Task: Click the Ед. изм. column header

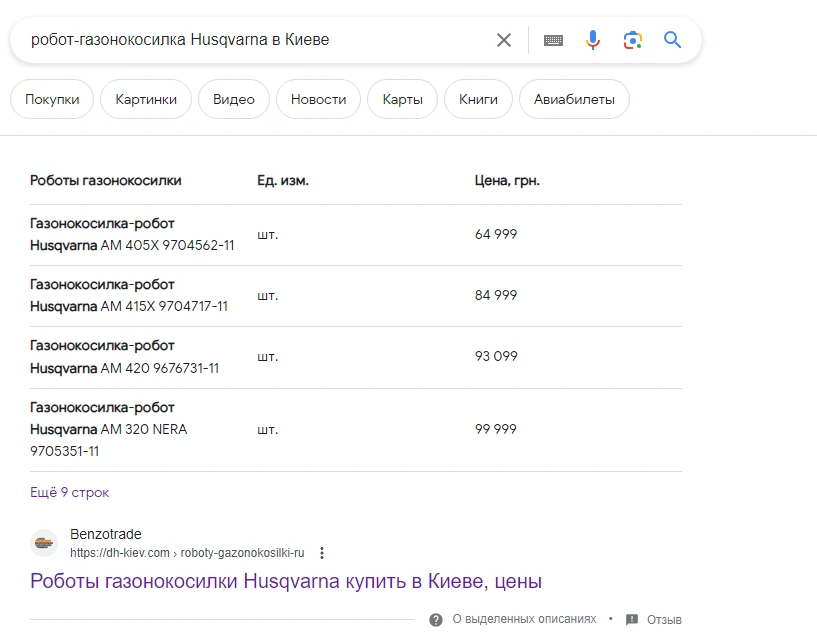Action: click(x=283, y=180)
